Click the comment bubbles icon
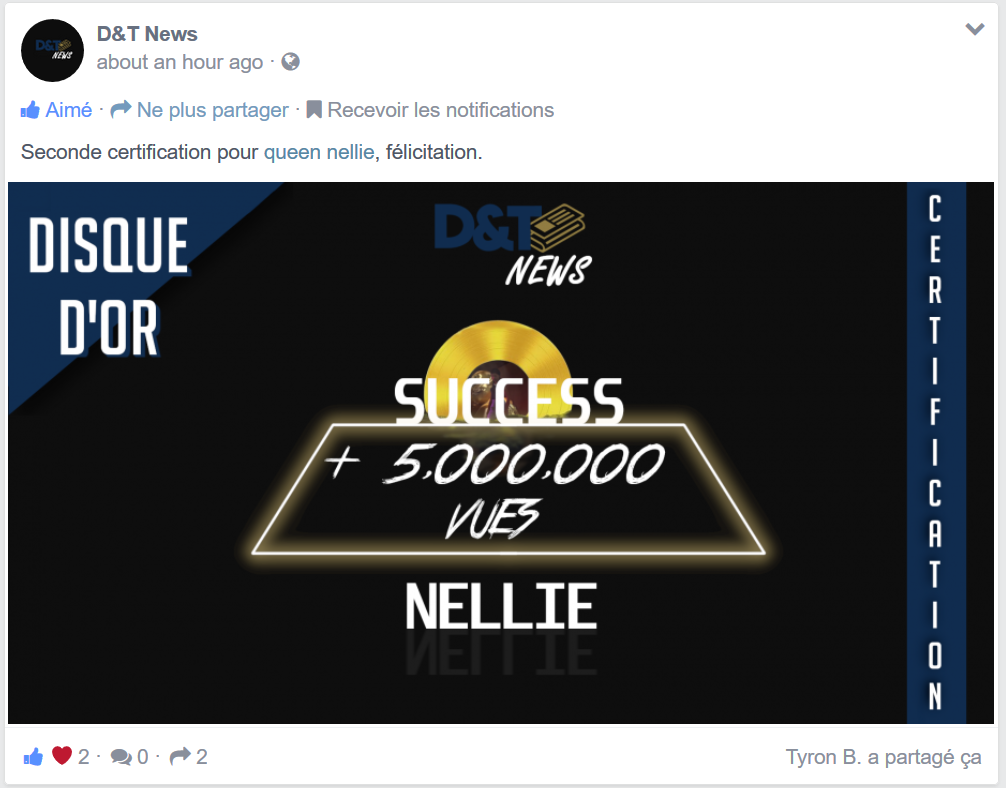 [x=121, y=757]
